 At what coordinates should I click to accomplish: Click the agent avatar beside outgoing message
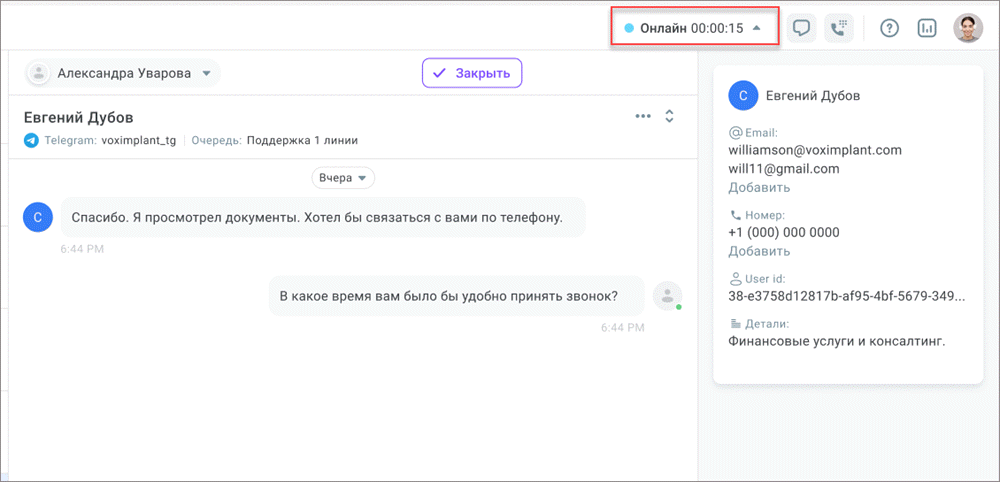coord(668,296)
